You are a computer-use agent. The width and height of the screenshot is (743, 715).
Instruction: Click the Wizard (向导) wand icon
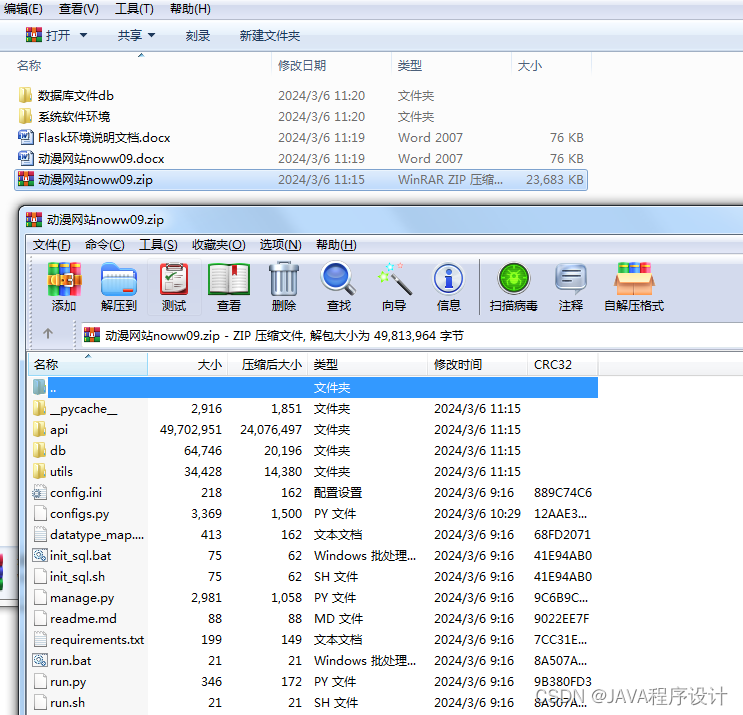pyautogui.click(x=394, y=279)
